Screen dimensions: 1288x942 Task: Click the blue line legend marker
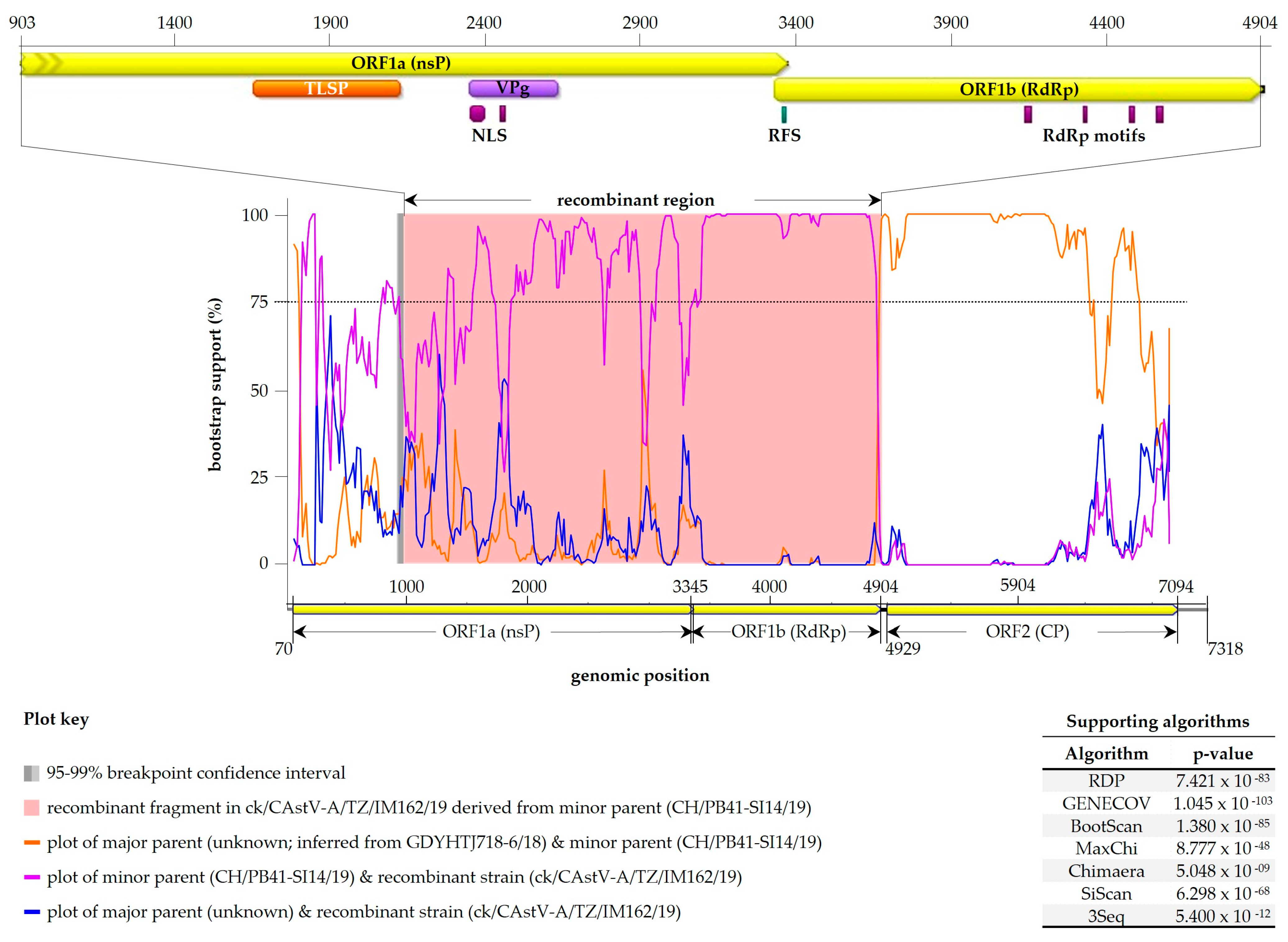(x=31, y=912)
